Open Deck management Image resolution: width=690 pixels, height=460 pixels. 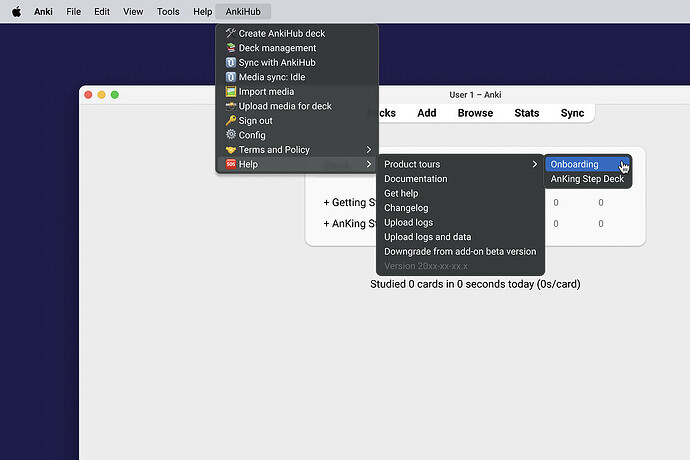[297, 48]
